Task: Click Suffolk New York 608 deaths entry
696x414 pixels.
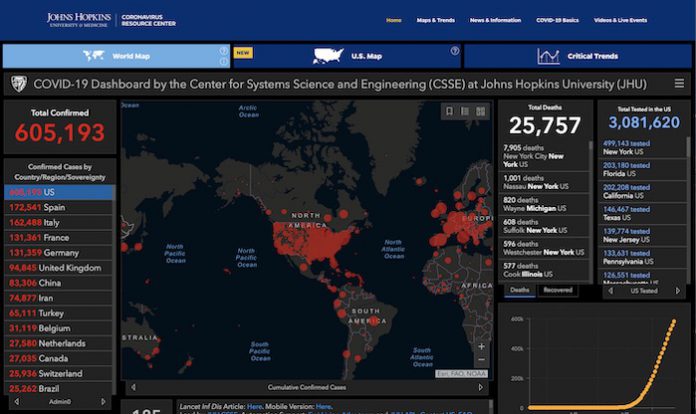Action: point(544,226)
